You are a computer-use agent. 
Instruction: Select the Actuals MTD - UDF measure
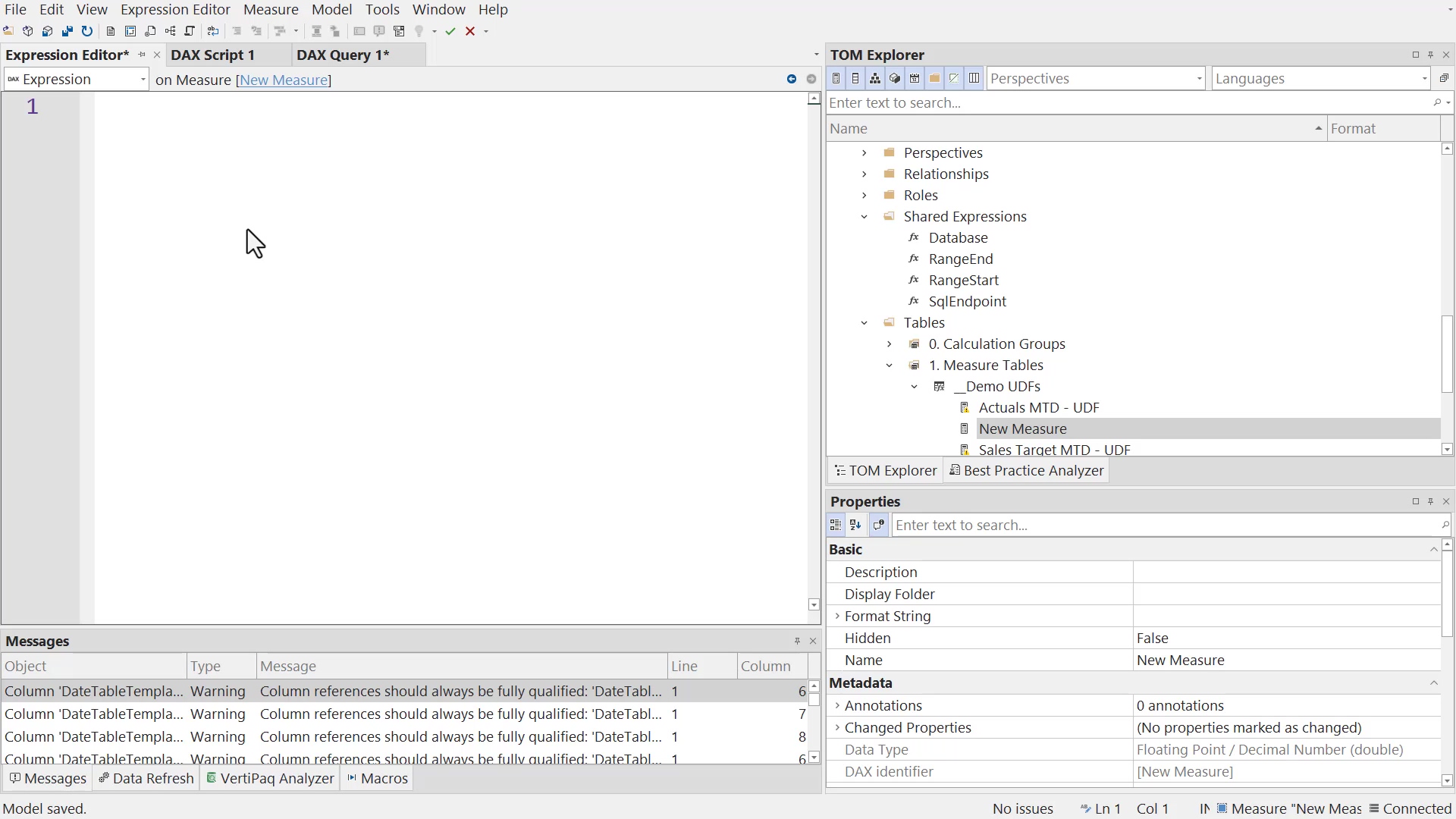pyautogui.click(x=1039, y=408)
